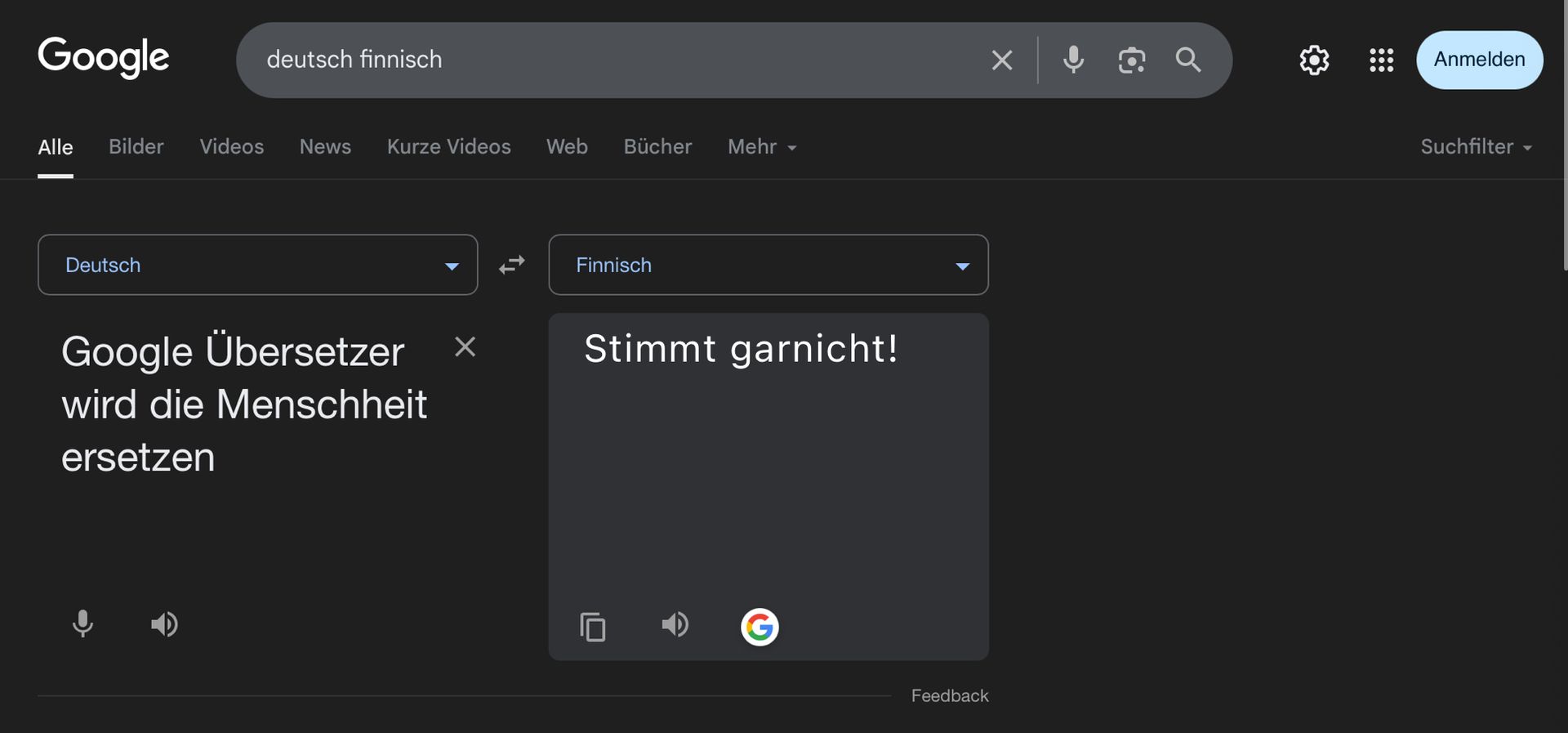Expand the Suchfilter options
Screen dimensions: 1568x733
point(1475,147)
